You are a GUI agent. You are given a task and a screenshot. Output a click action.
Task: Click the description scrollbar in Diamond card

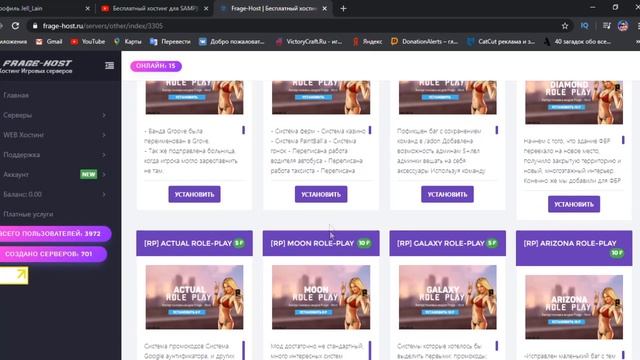623,140
